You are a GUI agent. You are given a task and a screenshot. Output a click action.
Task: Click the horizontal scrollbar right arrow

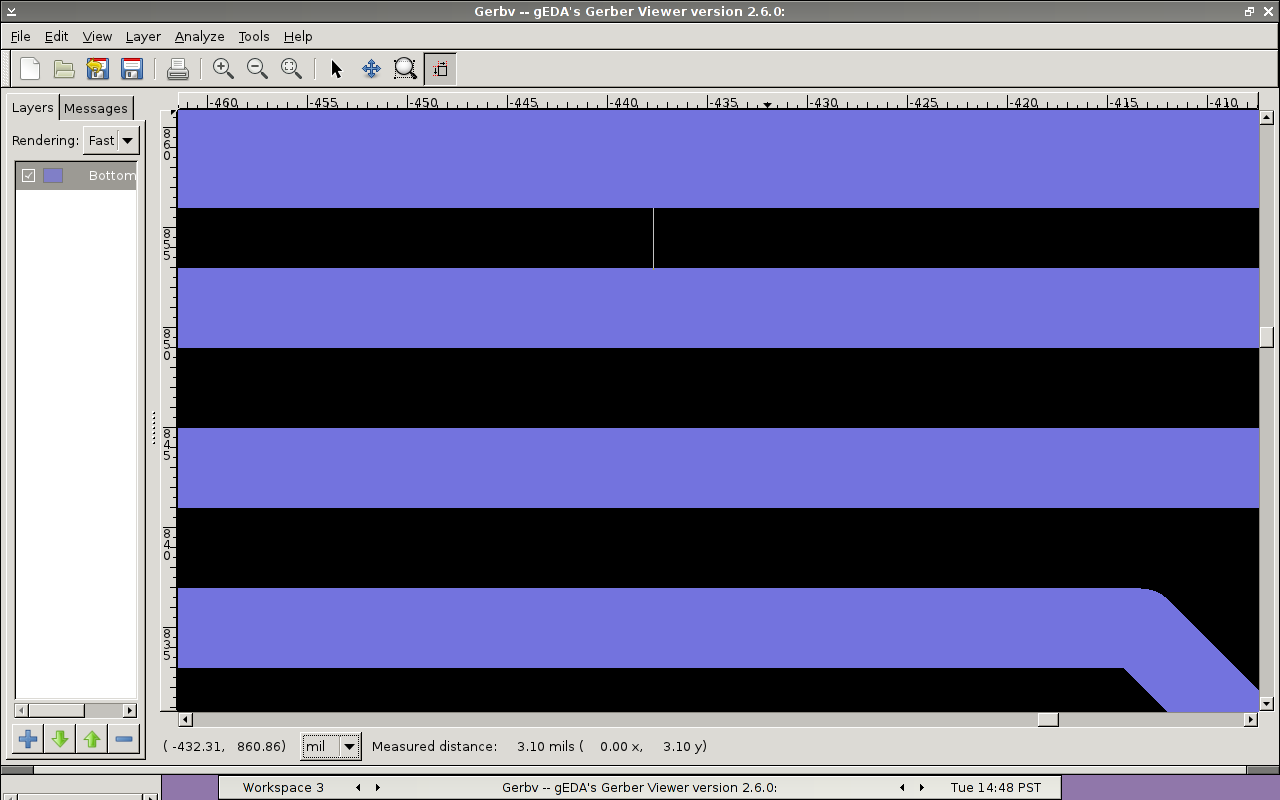click(x=1250, y=720)
